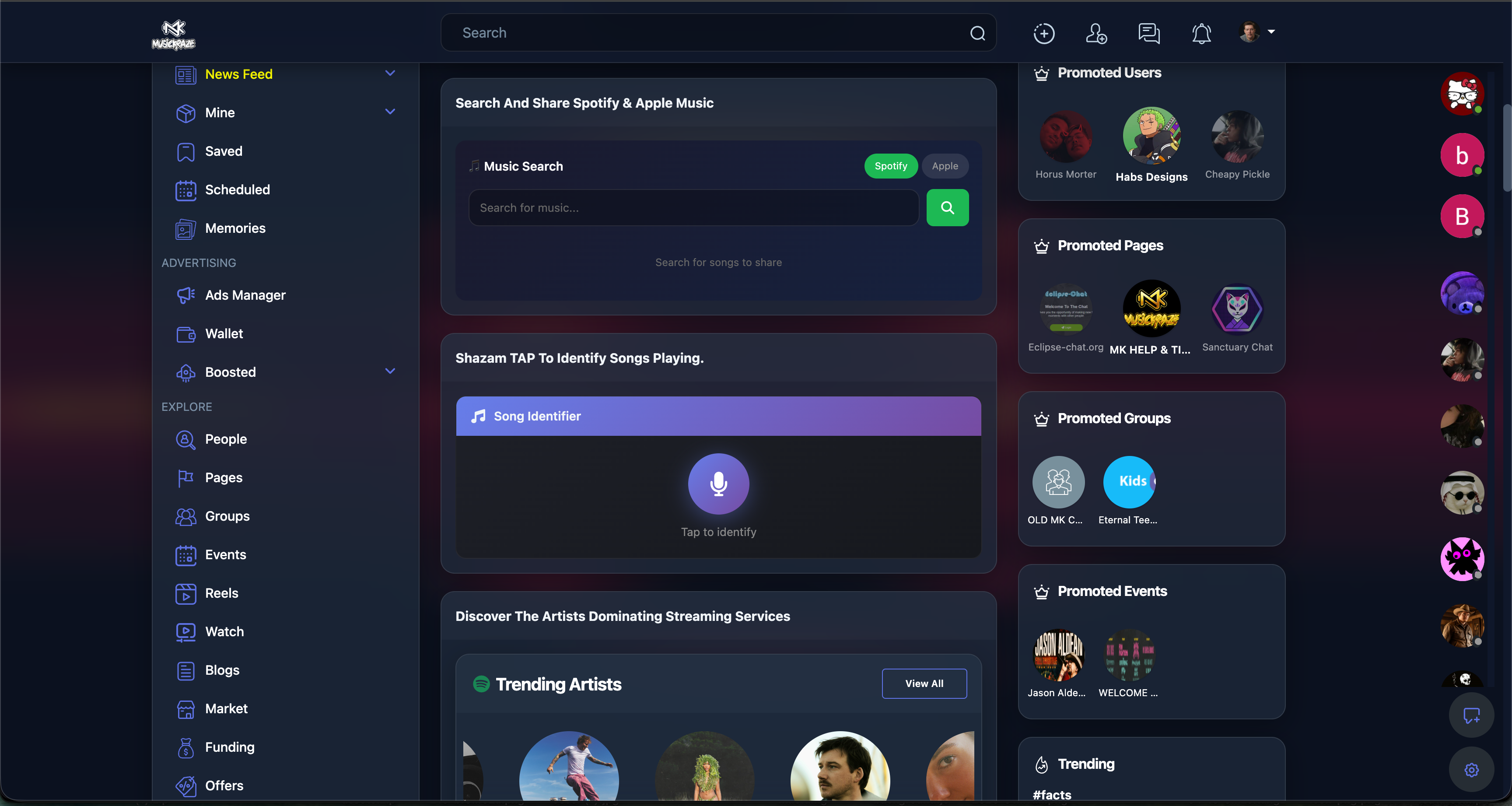Click the Musickraze logo
1512x806 pixels.
(x=173, y=34)
